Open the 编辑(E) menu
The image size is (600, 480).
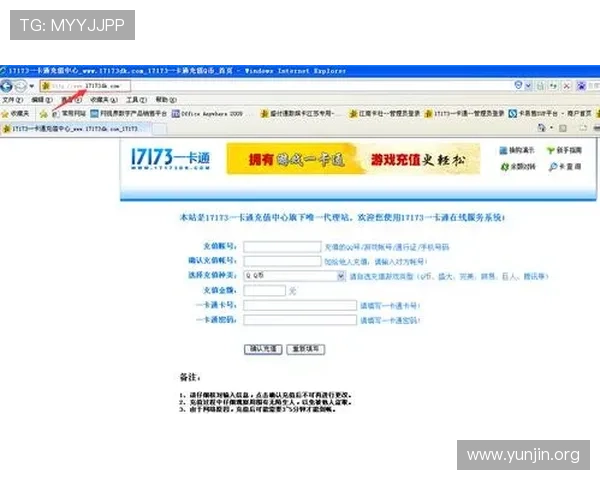tap(42, 100)
